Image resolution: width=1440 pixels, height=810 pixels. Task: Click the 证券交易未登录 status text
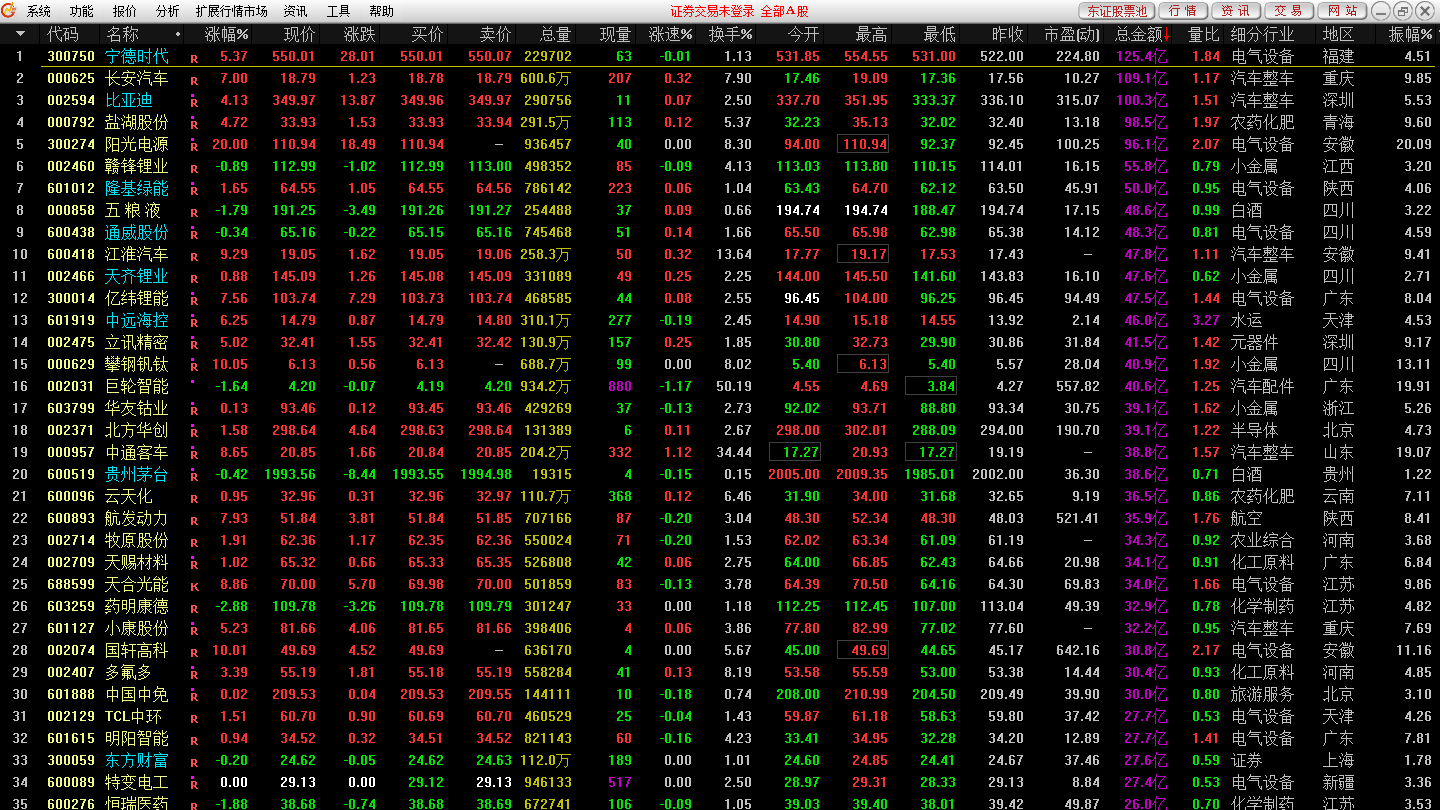tap(712, 11)
